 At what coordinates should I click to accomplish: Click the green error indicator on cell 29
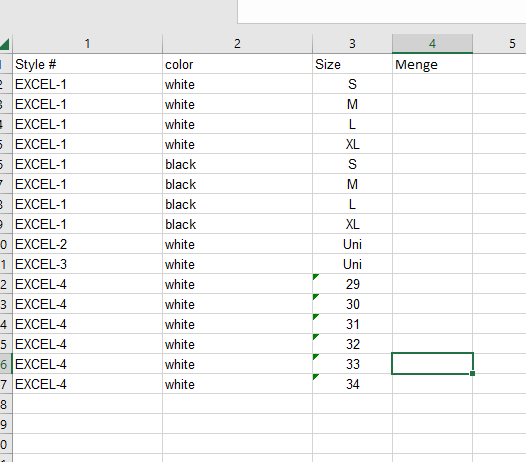point(315,277)
